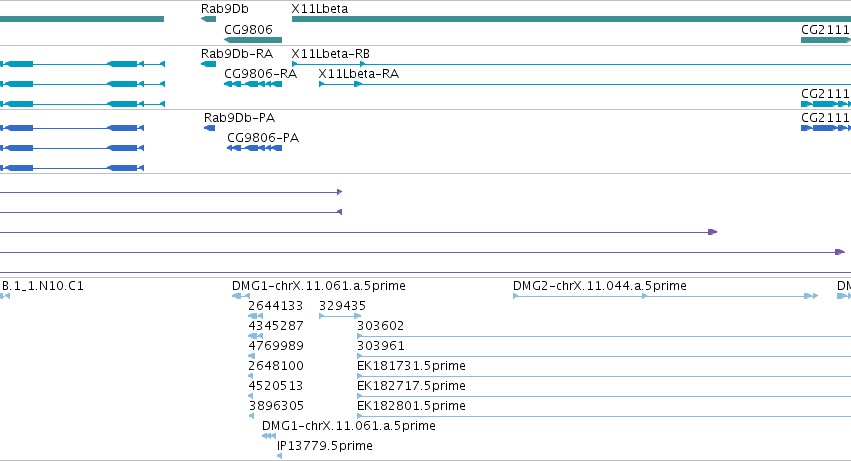Select the CG9806-PA coding exons glyph
Screen dimensions: 851x461
point(255,148)
